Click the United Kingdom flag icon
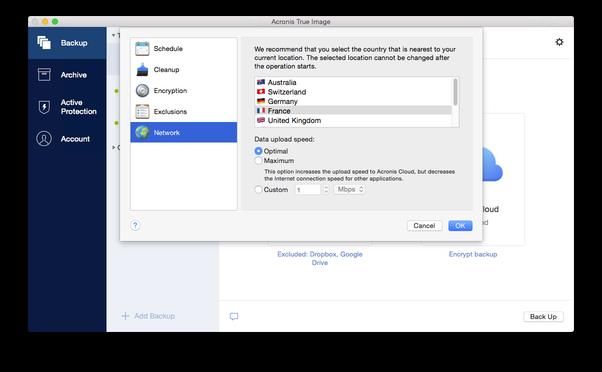This screenshot has height=372, width=602. point(261,120)
